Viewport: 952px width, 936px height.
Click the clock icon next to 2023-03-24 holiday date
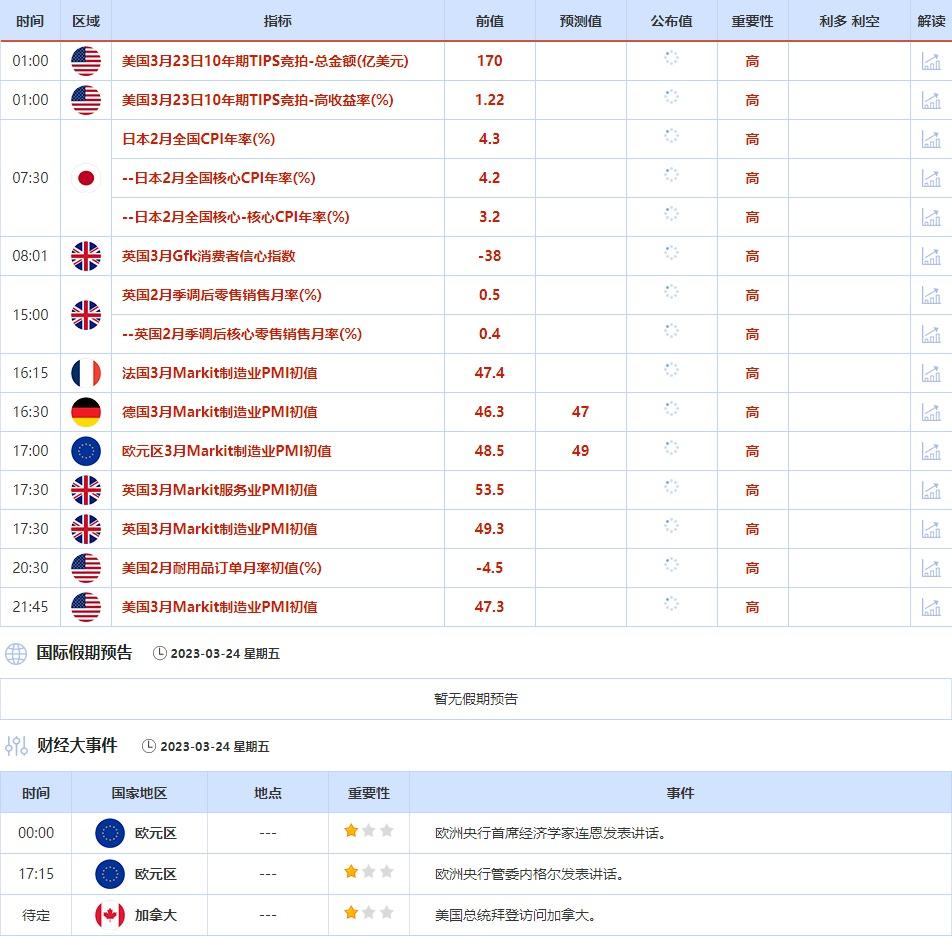tap(160, 654)
